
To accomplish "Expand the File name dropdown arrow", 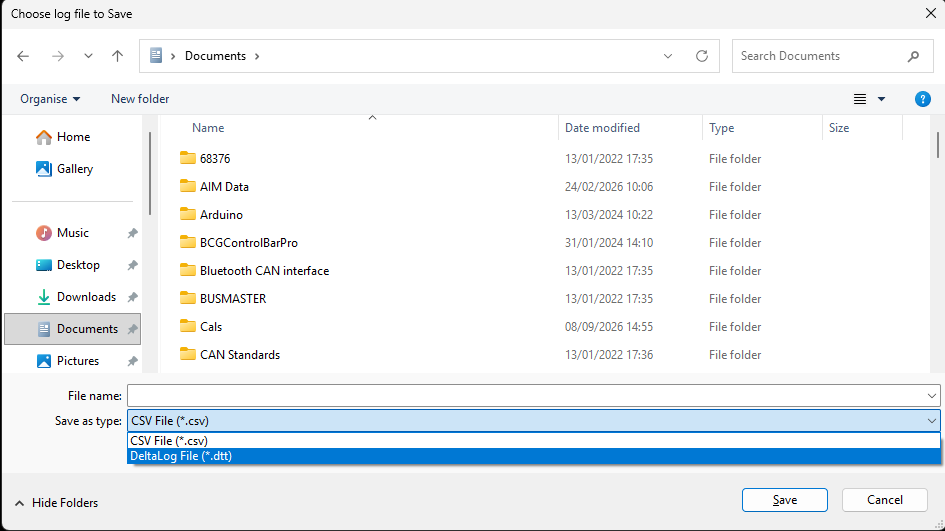I will coord(932,396).
